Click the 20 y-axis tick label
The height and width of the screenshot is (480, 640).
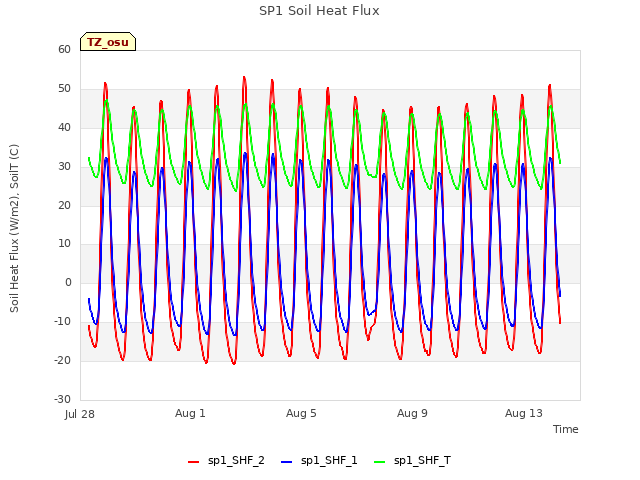64,205
